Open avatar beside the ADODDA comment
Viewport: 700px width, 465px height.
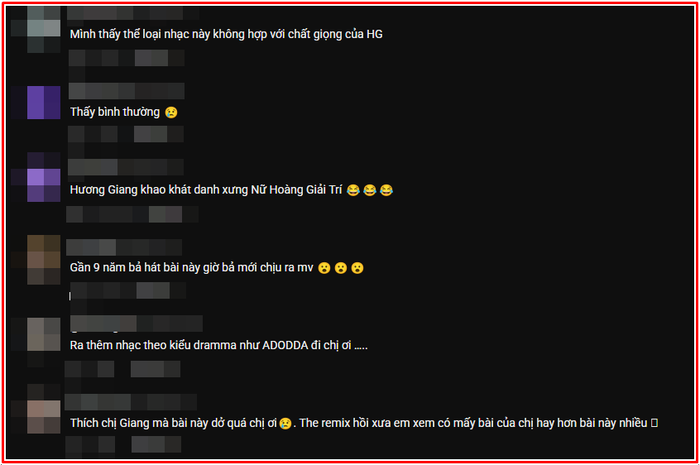click(44, 334)
